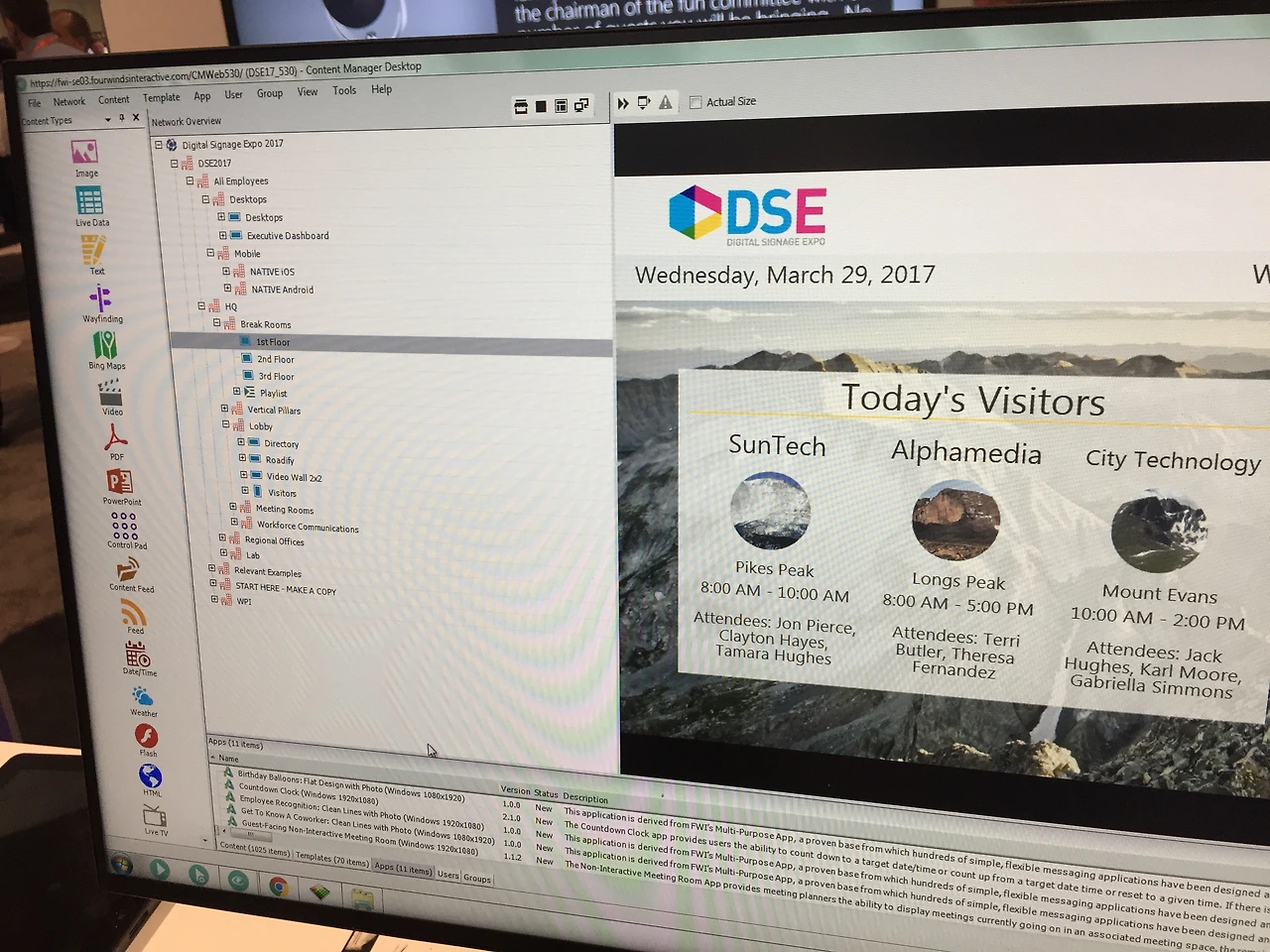The image size is (1270, 952).
Task: Expand the Regional Offices node
Action: click(222, 539)
